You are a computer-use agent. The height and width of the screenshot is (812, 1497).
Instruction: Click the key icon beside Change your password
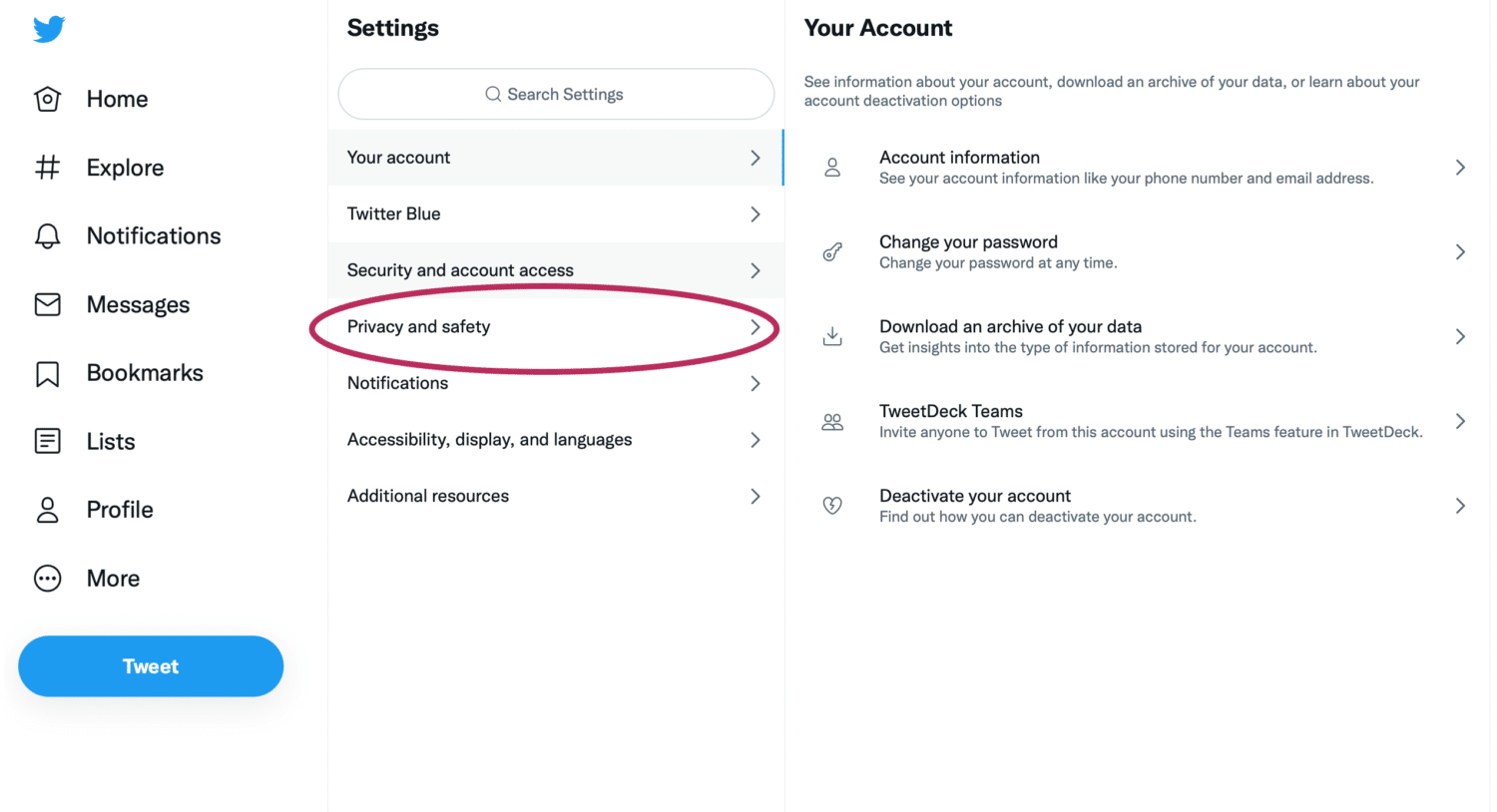pyautogui.click(x=832, y=252)
